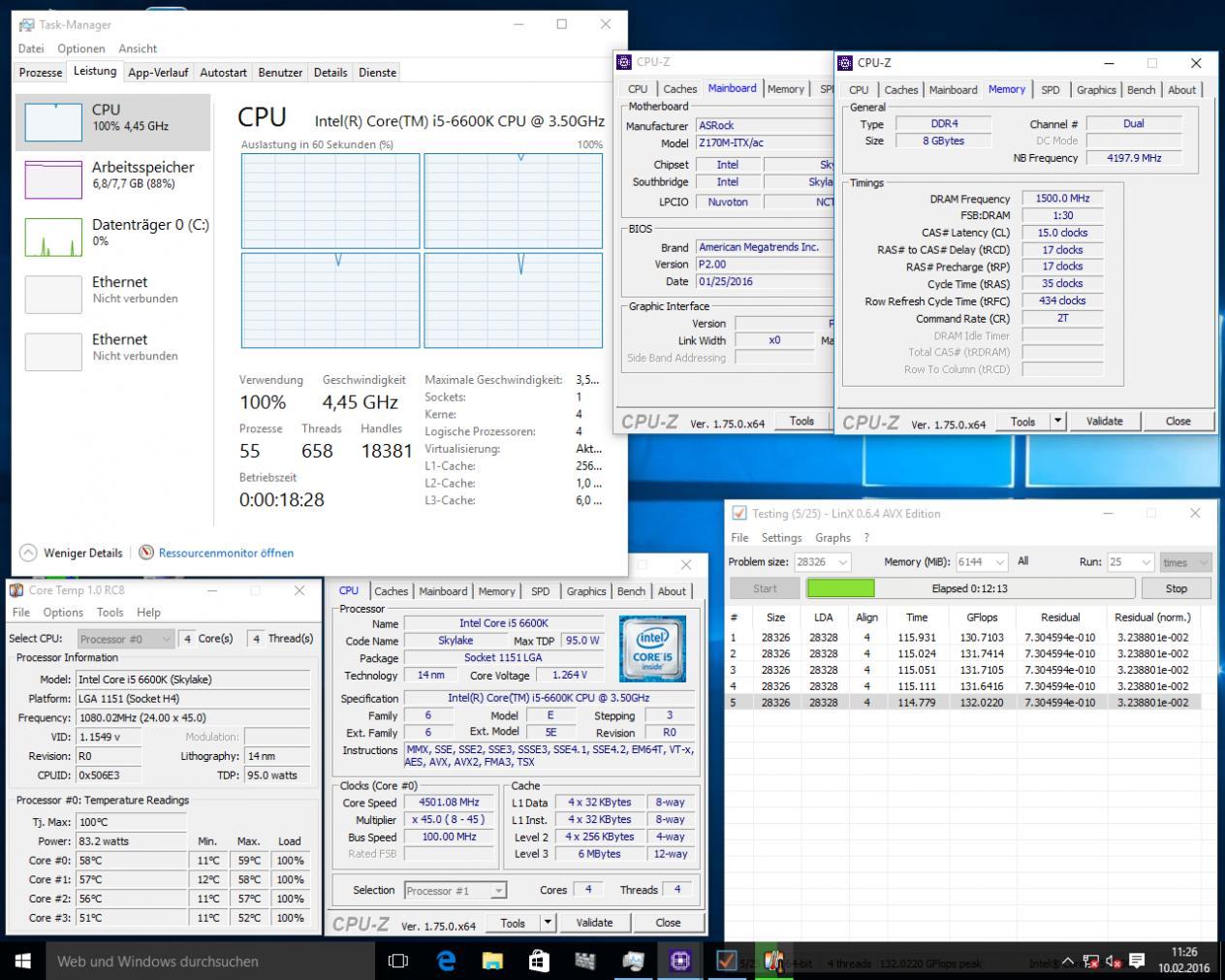Viewport: 1225px width, 980px height.
Task: Open the network status tray icon
Action: click(x=1091, y=962)
